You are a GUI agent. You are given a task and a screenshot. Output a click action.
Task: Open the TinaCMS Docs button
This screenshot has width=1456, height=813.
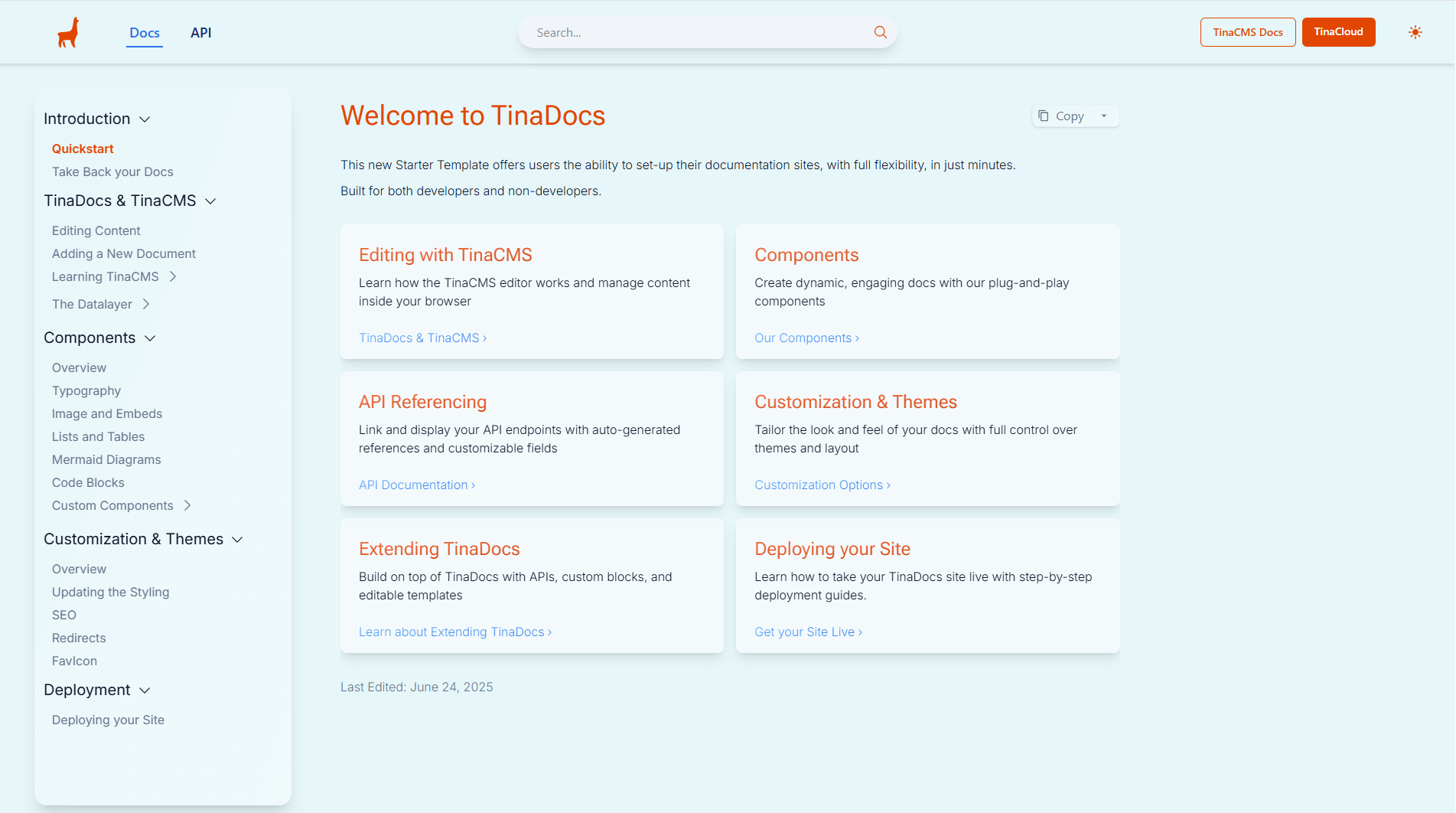pos(1247,32)
